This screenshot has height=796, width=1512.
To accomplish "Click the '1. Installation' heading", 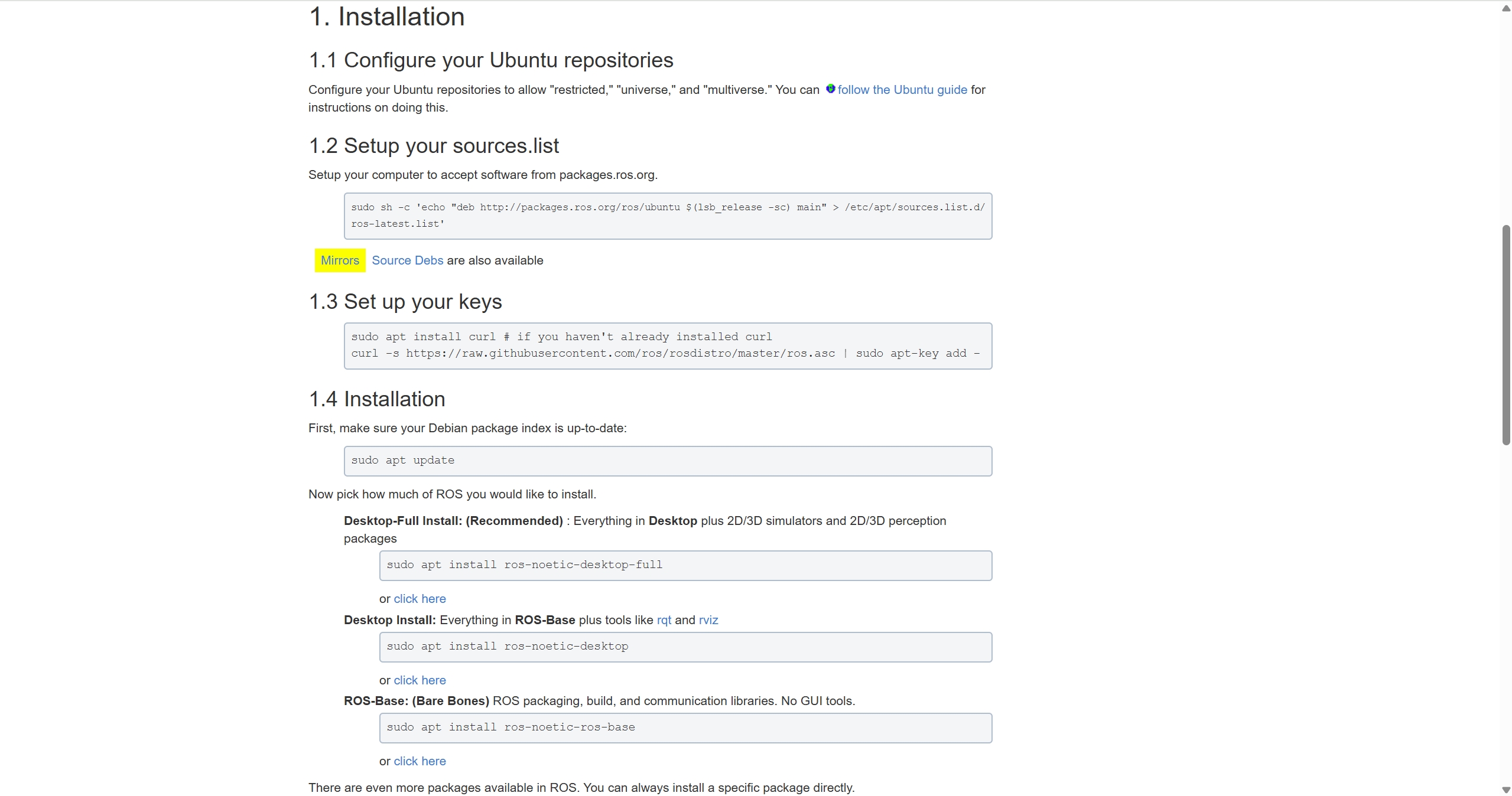I will click(x=386, y=17).
